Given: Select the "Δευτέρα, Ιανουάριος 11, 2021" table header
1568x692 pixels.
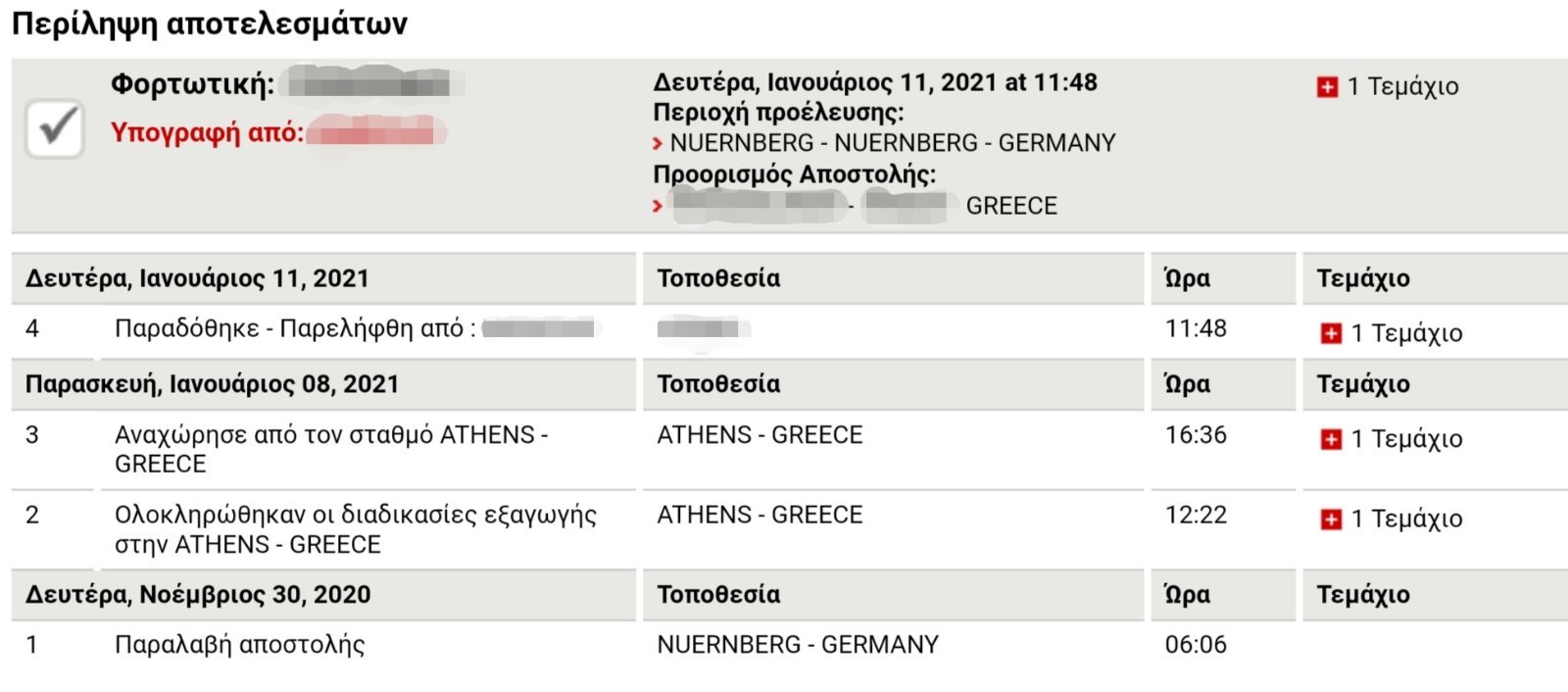Looking at the screenshot, I should [197, 278].
